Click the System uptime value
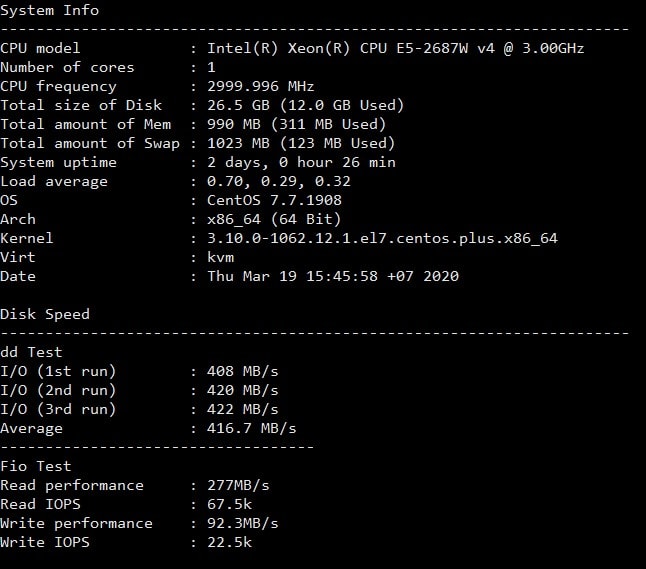This screenshot has width=646, height=569. tap(301, 162)
